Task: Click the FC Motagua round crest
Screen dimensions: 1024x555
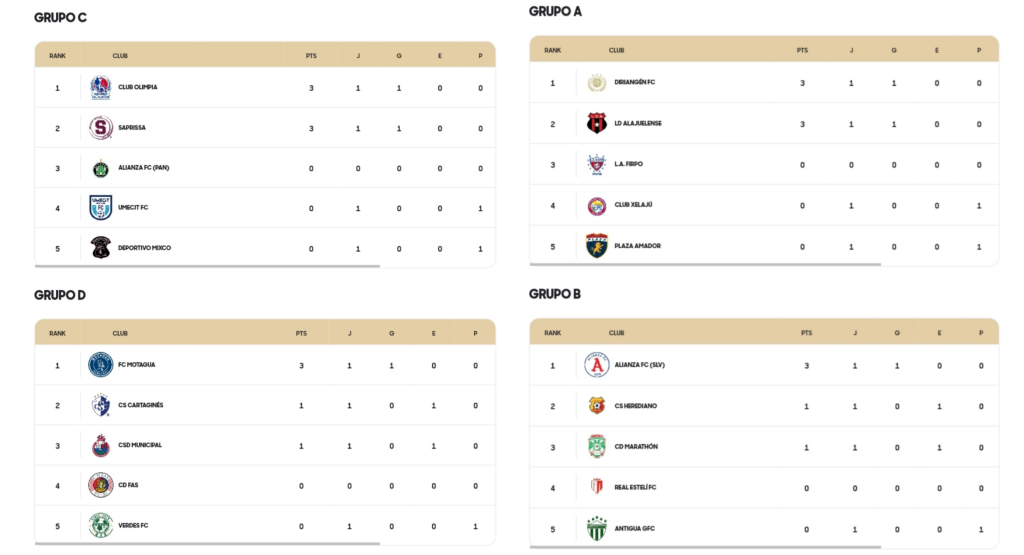Action: (101, 365)
